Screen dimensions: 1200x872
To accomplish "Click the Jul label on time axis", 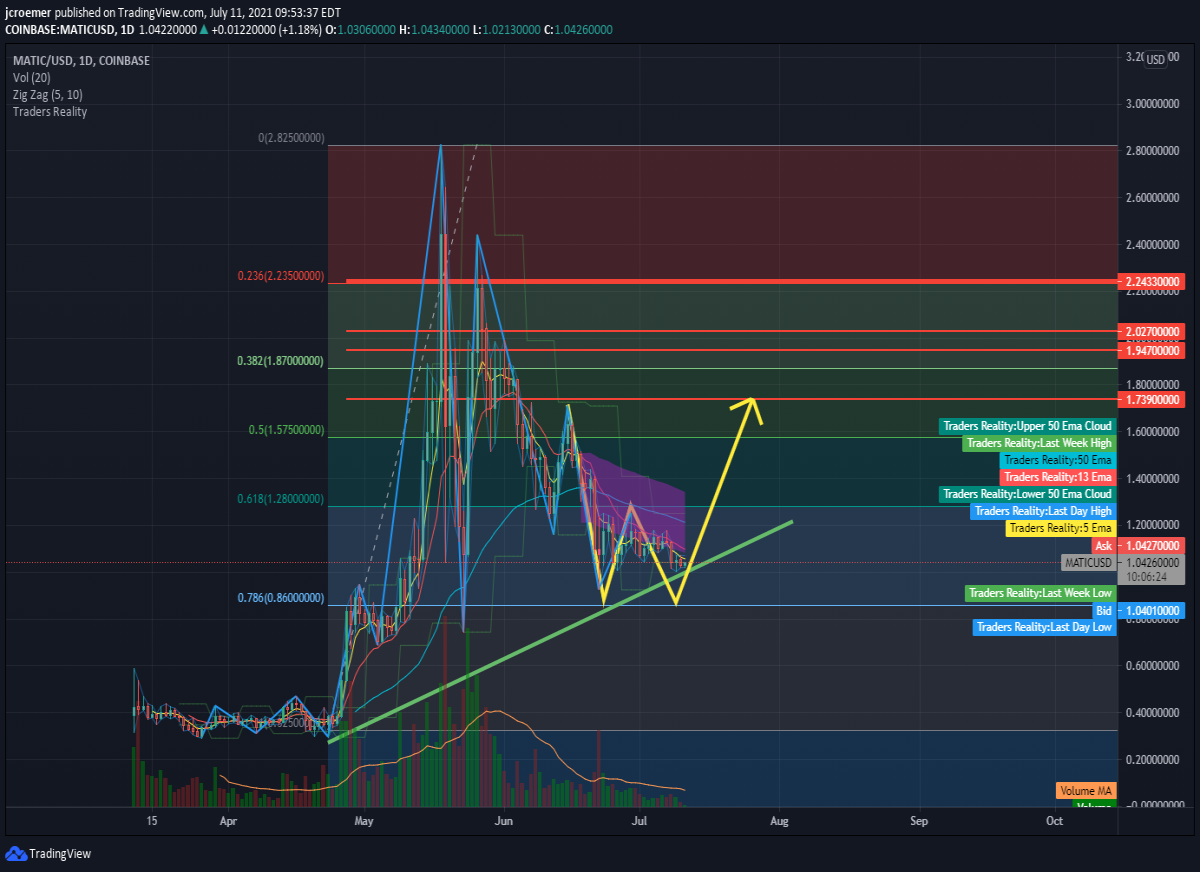I will [638, 821].
